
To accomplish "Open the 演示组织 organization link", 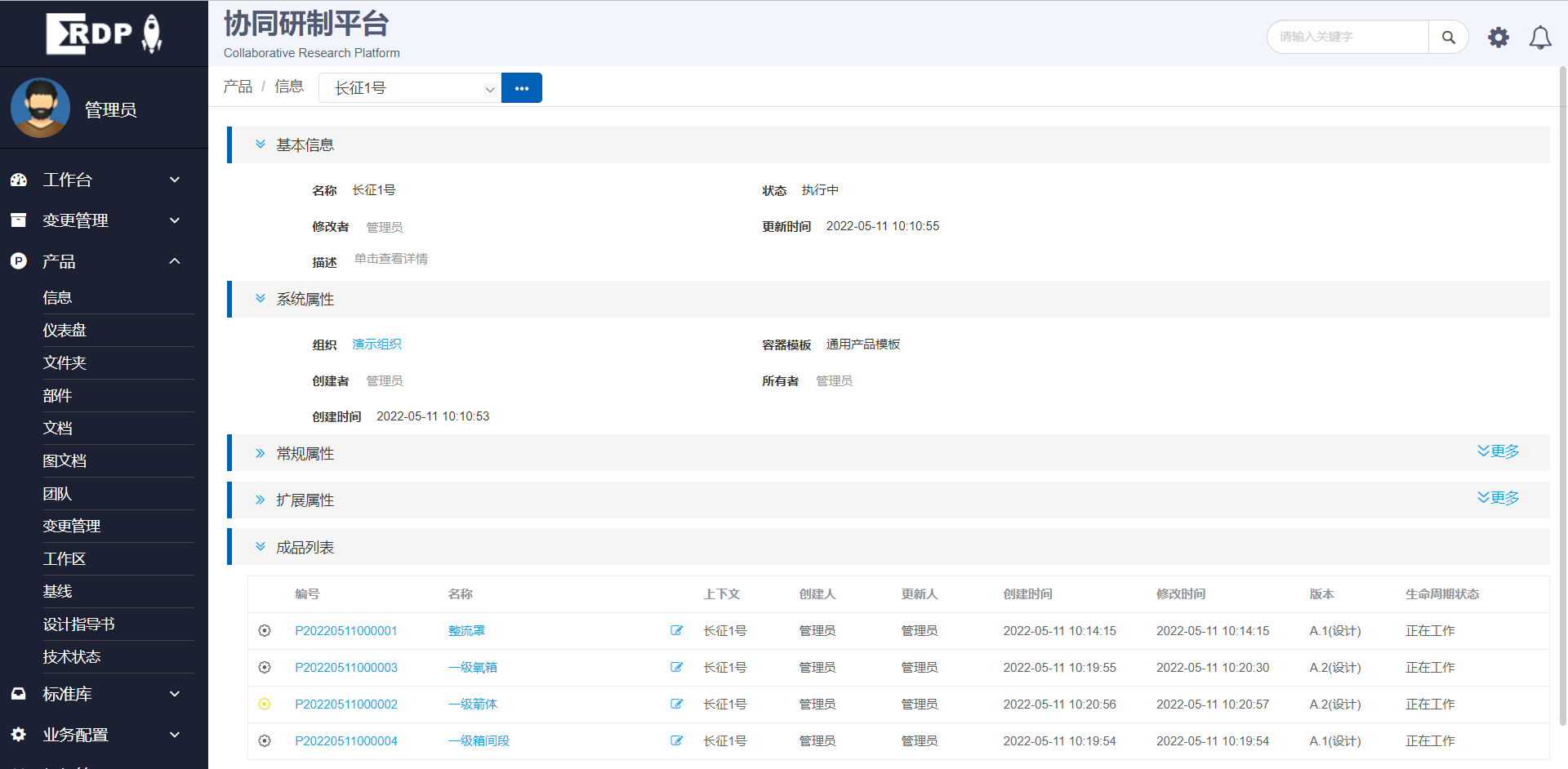I will (376, 344).
